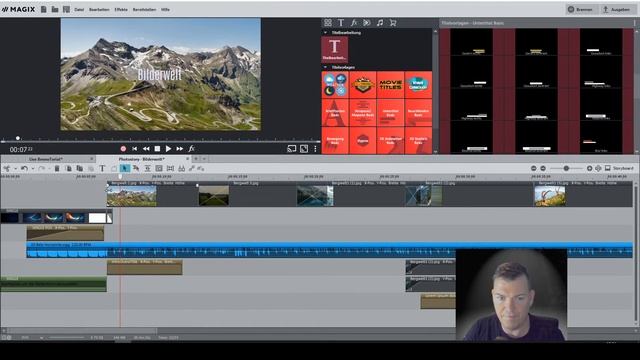This screenshot has height=360, width=640.
Task: Open the store shopping cart tab
Action: coord(393,23)
